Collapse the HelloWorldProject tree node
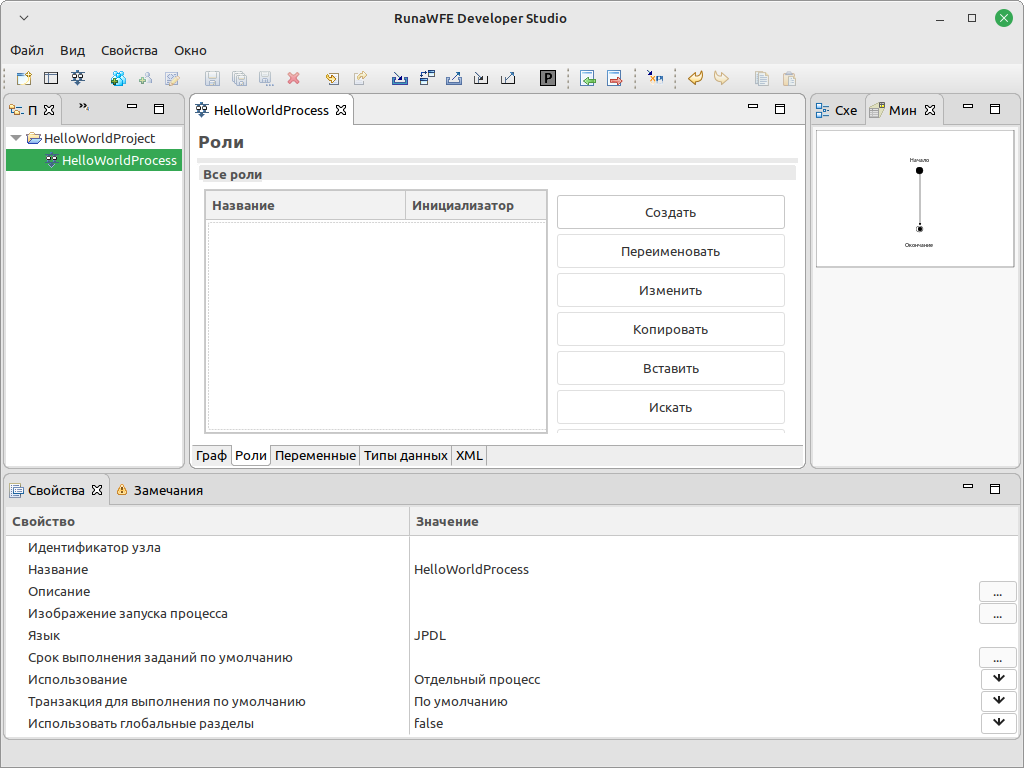Image resolution: width=1024 pixels, height=768 pixels. click(x=16, y=138)
